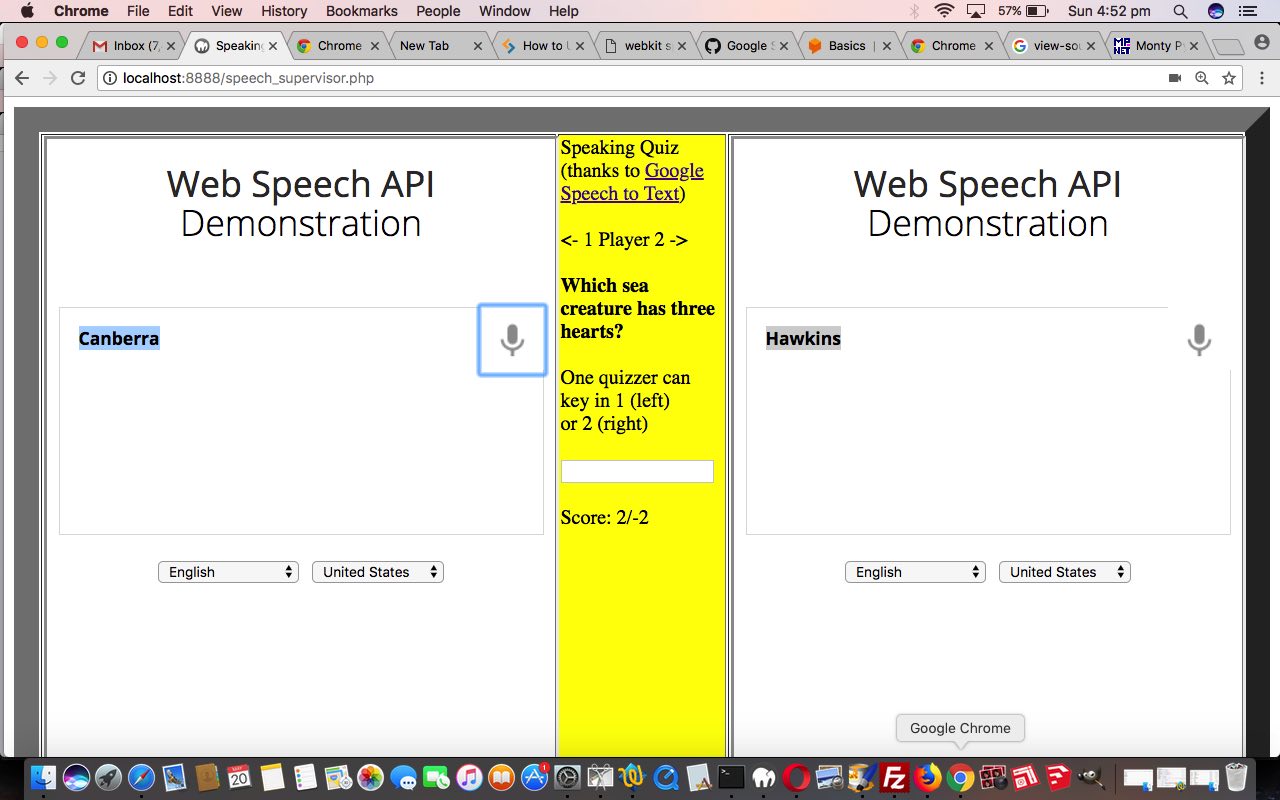Click the back navigation arrow
The image size is (1280, 800).
tap(22, 78)
